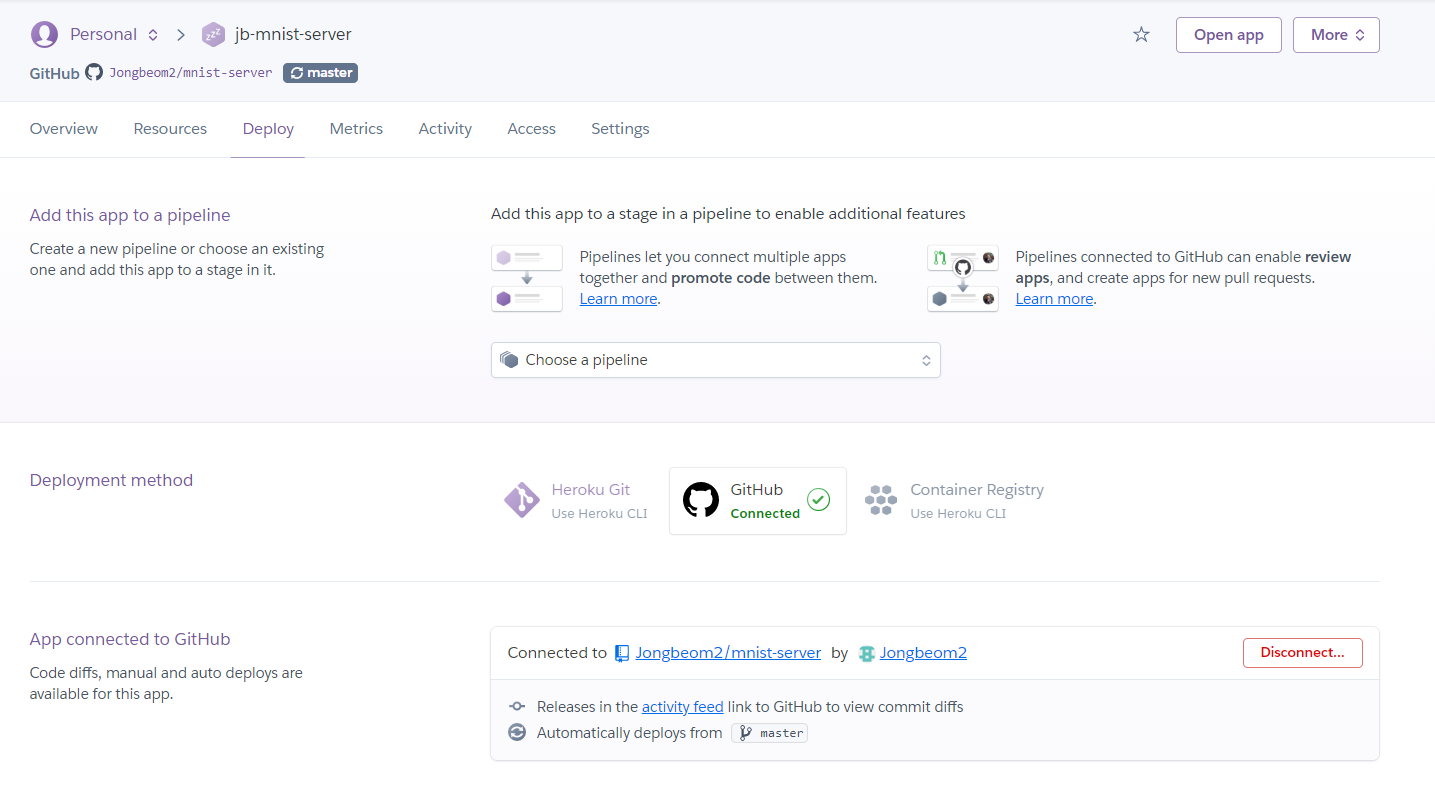
Task: Click the Jongbeom2/mnist-server header link
Action: tap(190, 73)
